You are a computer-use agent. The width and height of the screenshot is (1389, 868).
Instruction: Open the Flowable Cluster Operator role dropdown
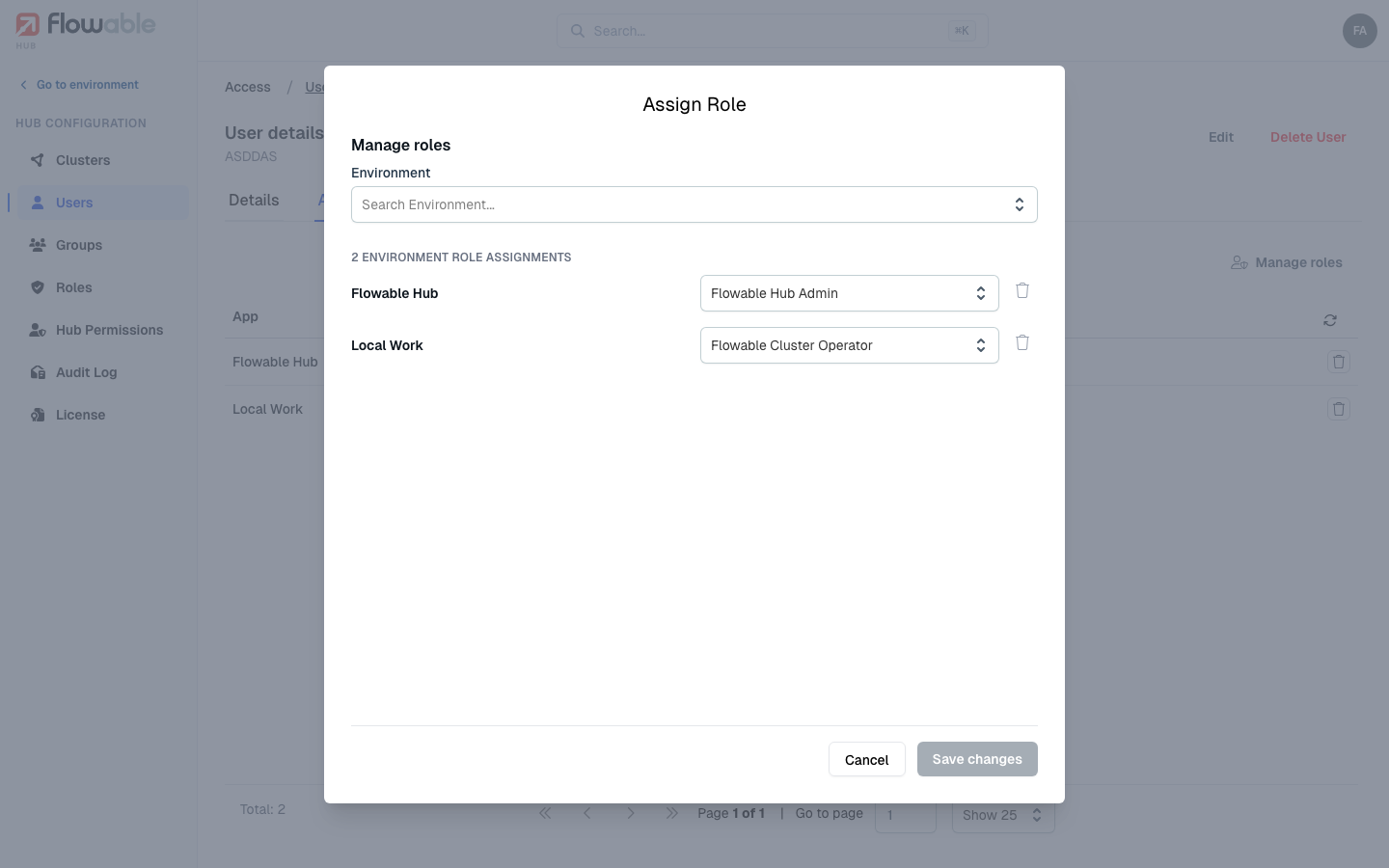(849, 345)
